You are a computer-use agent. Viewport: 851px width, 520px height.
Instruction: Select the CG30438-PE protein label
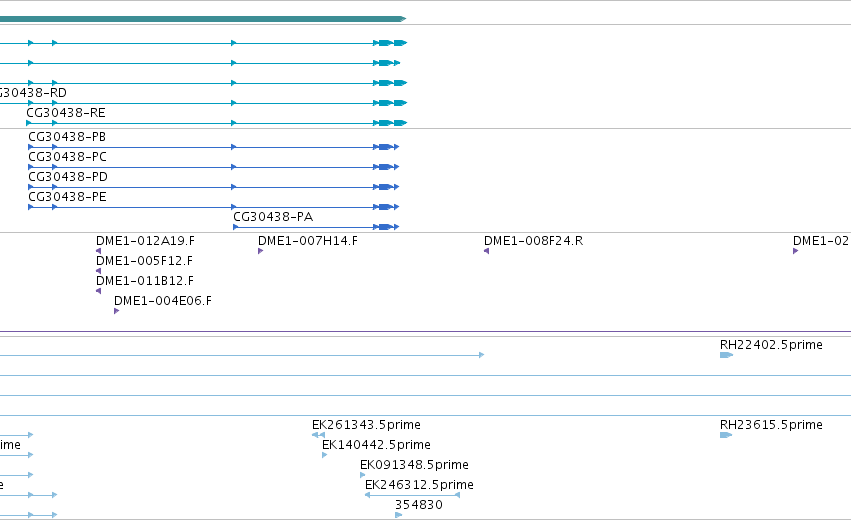tap(67, 197)
